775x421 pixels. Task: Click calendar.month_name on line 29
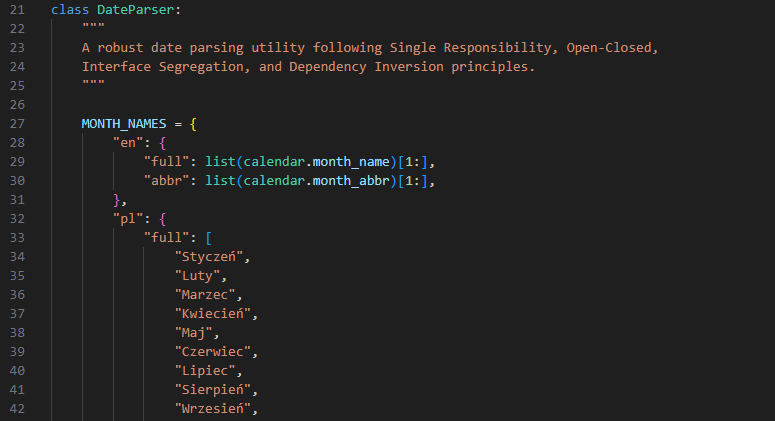point(316,162)
